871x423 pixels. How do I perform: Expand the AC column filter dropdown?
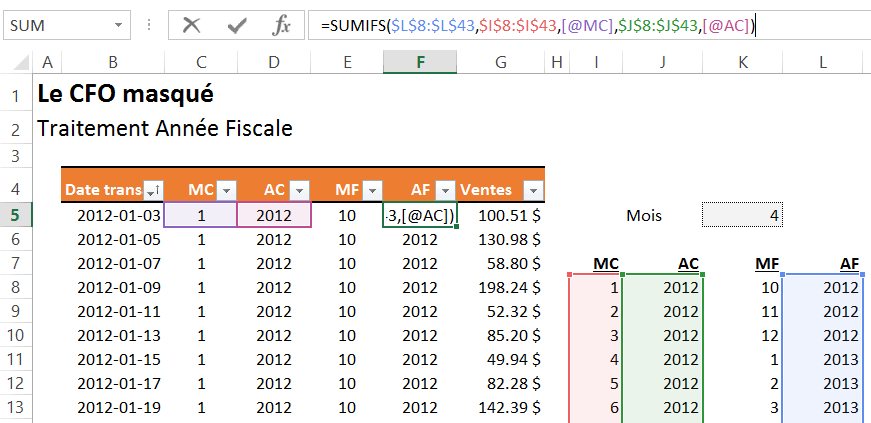point(299,190)
